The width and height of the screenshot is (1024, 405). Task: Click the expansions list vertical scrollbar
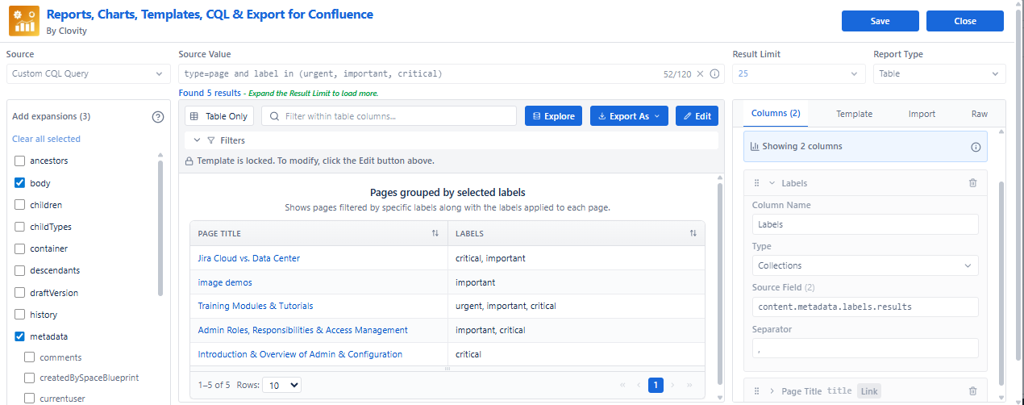pos(160,229)
